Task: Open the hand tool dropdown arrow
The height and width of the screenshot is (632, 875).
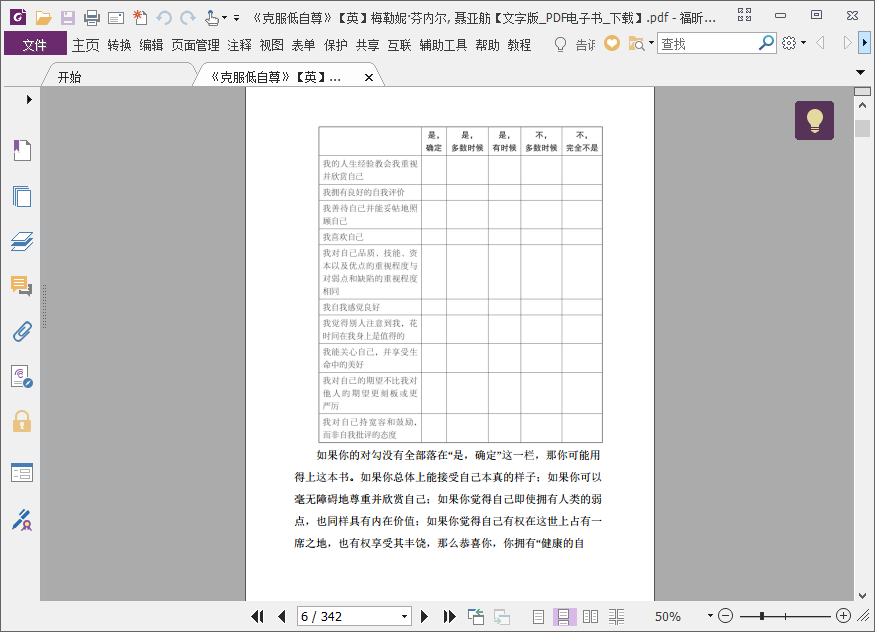Action: coord(224,18)
